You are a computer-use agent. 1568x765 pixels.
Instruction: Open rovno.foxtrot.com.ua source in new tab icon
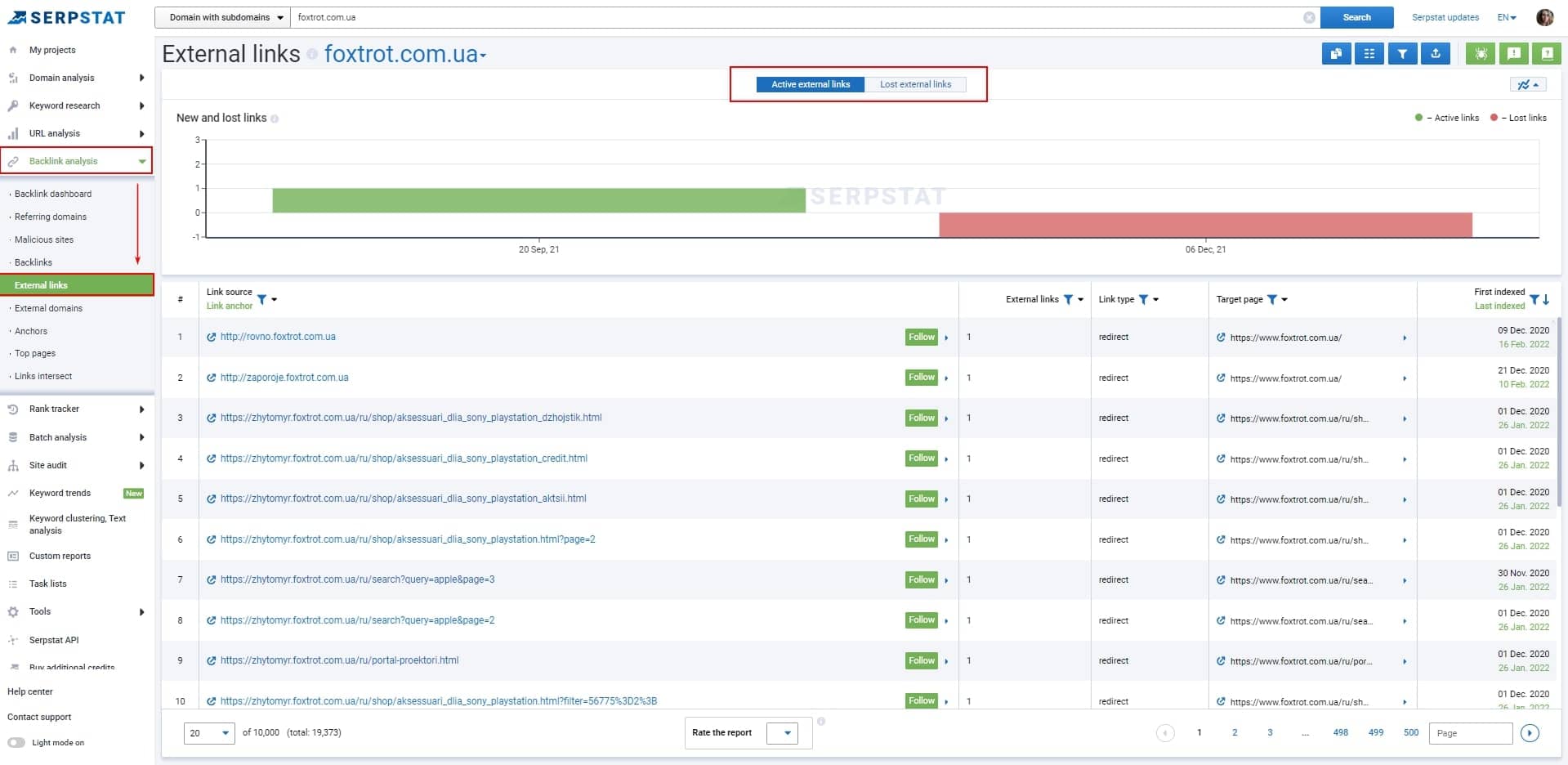pyautogui.click(x=212, y=337)
